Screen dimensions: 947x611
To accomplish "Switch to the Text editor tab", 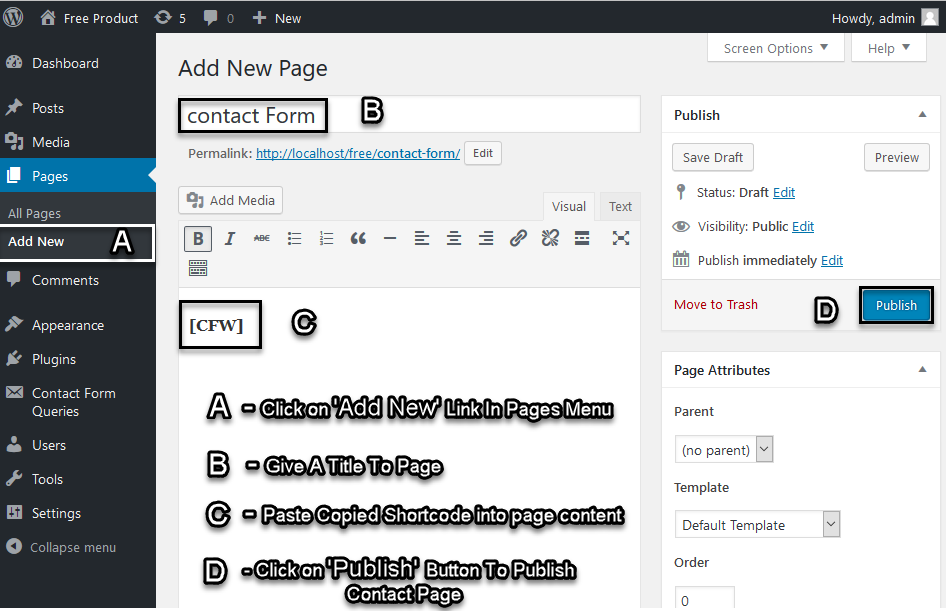I will [x=620, y=207].
